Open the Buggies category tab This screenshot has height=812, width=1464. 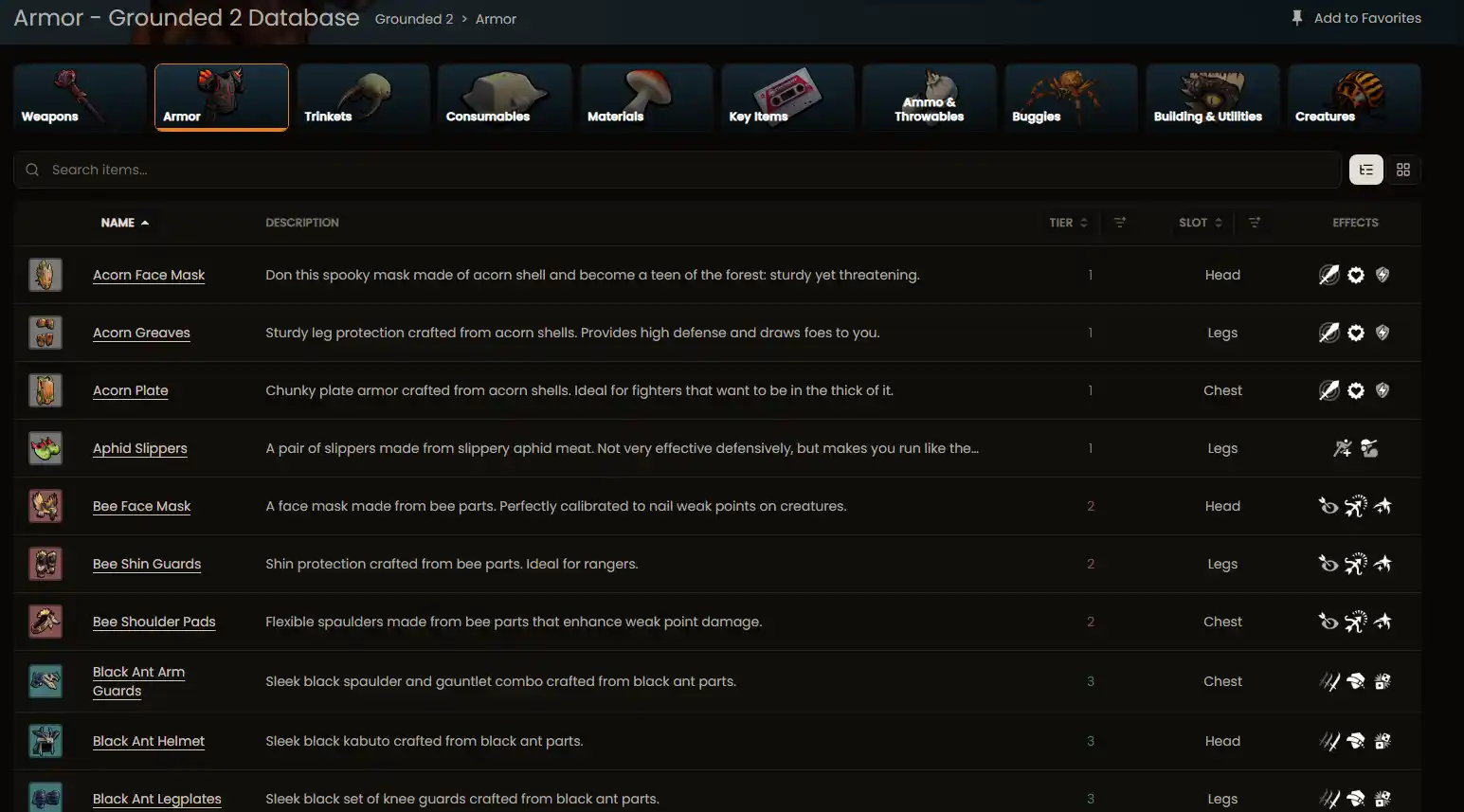pos(1071,98)
